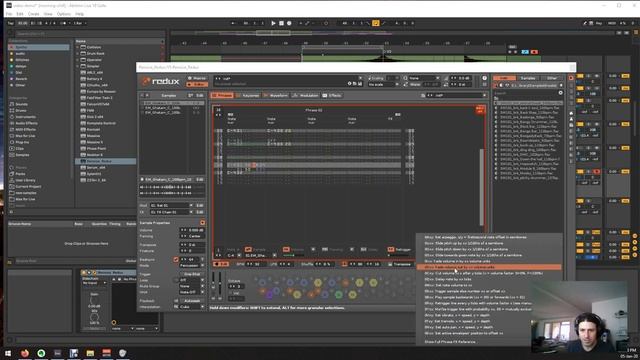Click the Macros button in Redux

tap(197, 78)
